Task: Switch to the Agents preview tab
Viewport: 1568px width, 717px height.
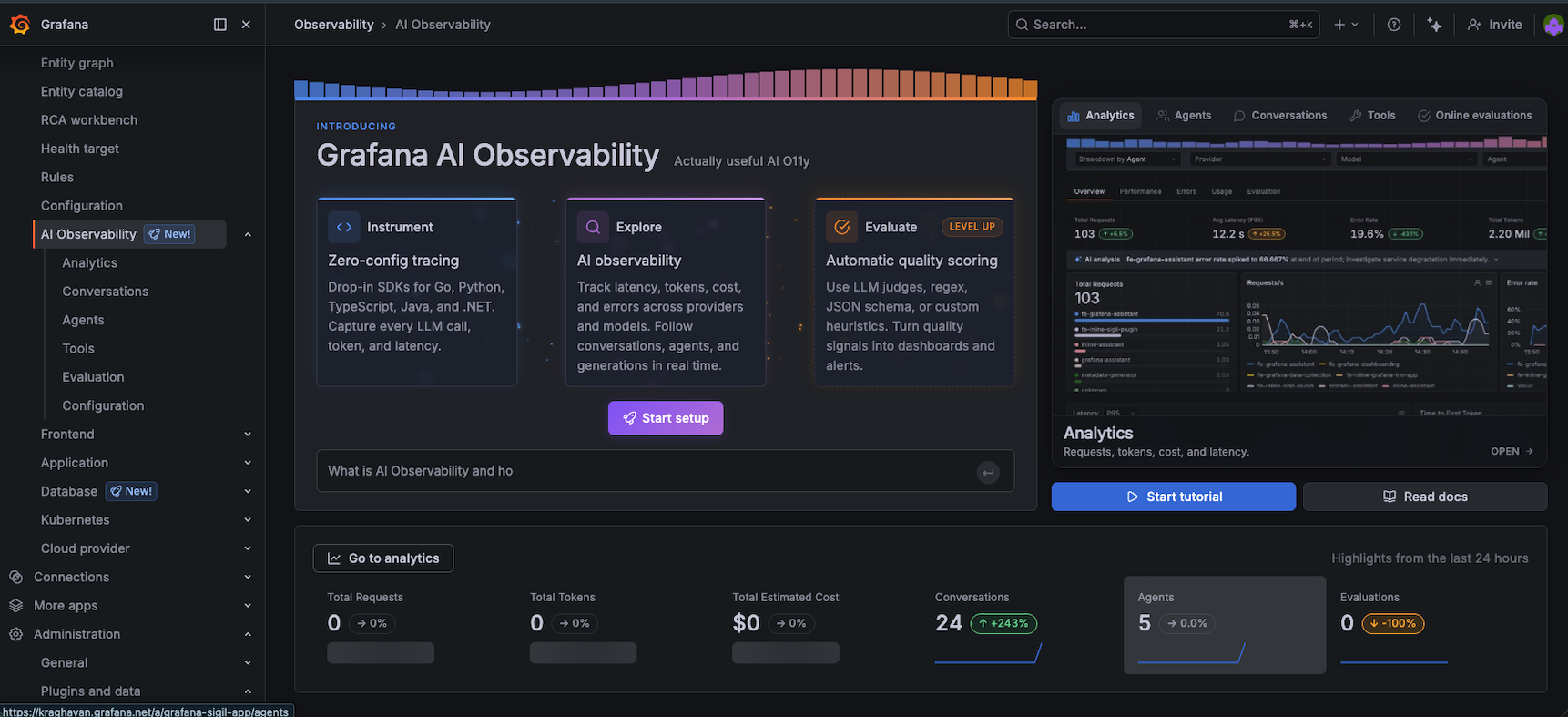Action: pos(1184,116)
